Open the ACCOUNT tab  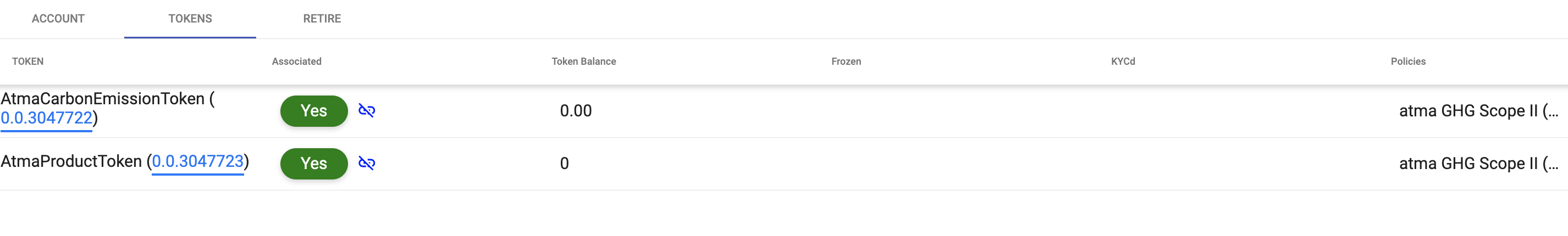click(58, 19)
